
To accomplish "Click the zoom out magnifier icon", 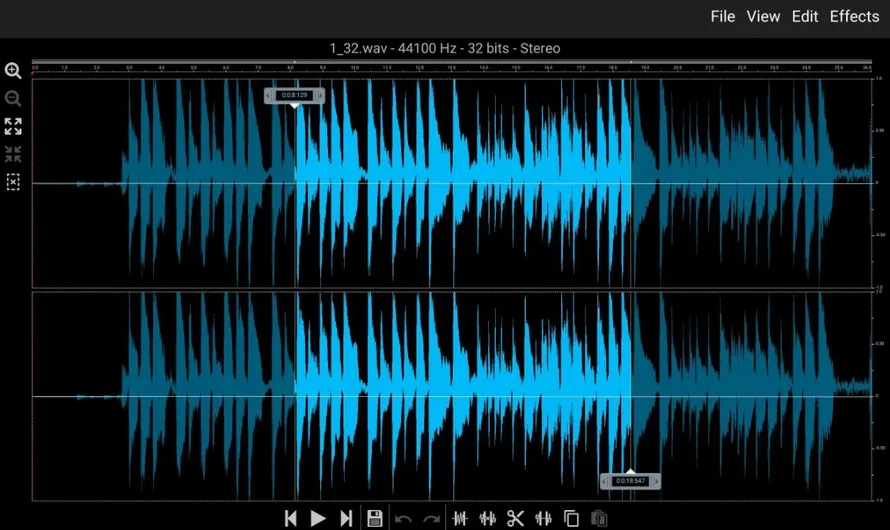I will click(13, 98).
